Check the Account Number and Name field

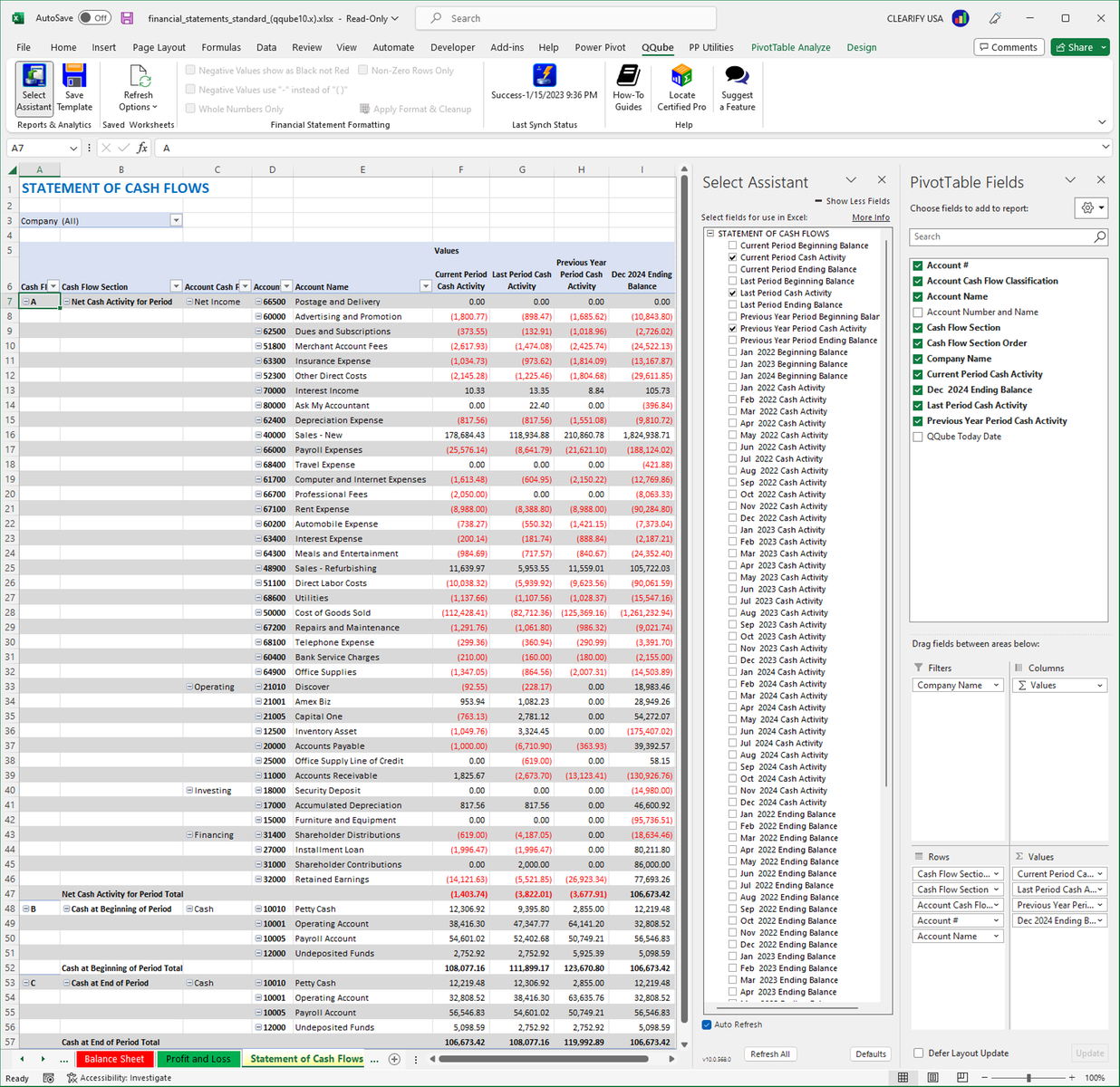918,312
